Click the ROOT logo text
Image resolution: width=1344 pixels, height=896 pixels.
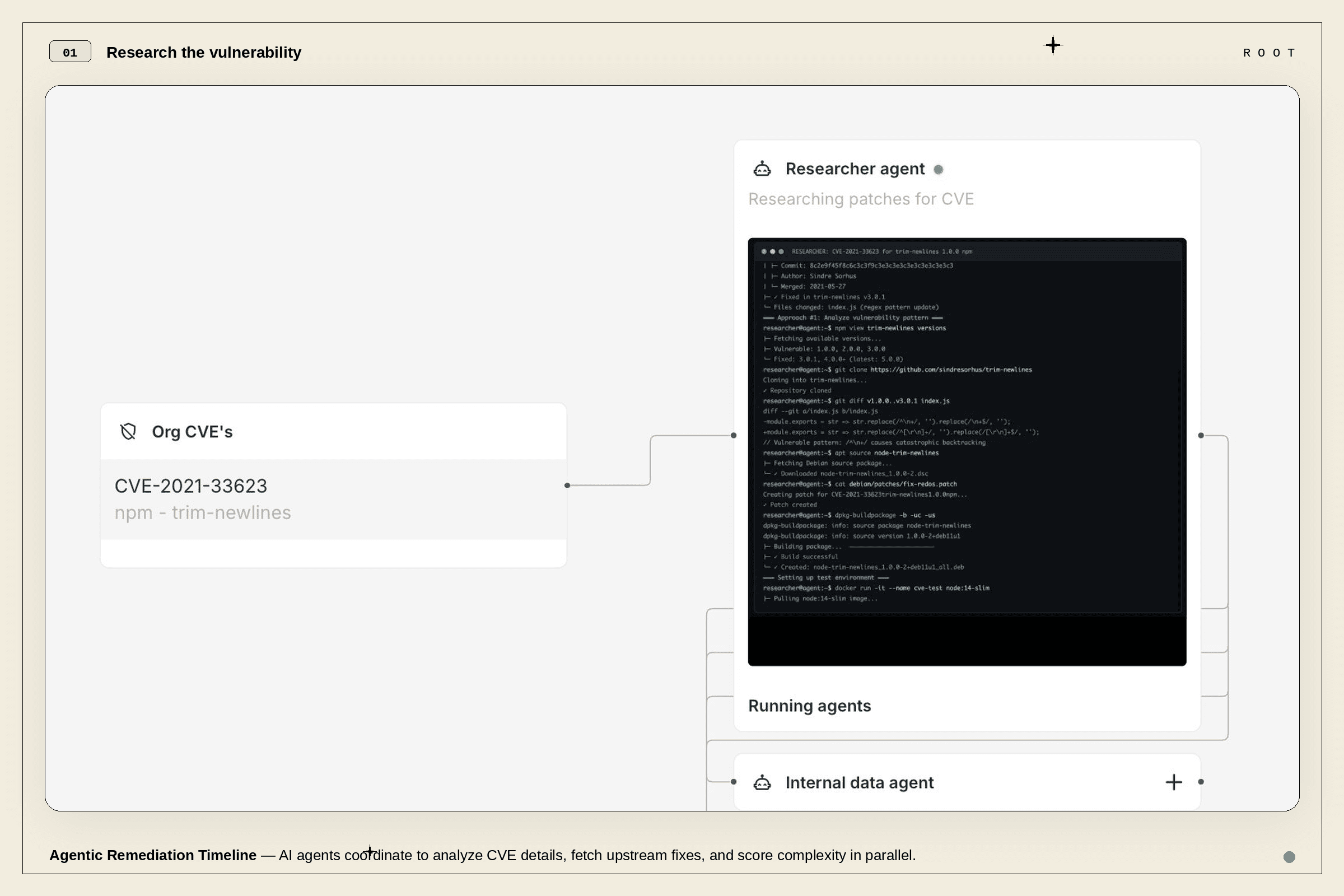(x=1268, y=53)
